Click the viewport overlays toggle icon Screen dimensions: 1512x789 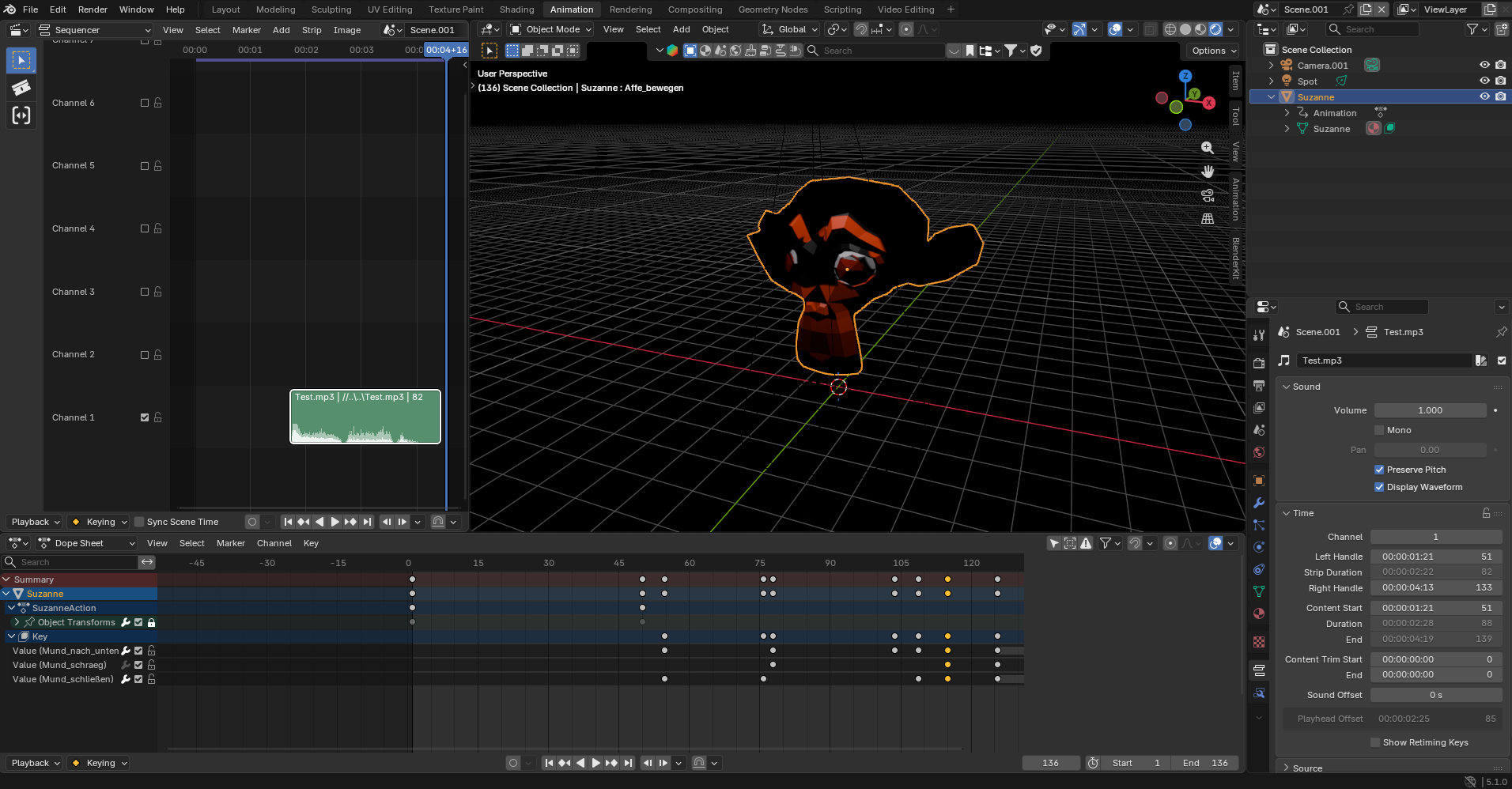1115,29
